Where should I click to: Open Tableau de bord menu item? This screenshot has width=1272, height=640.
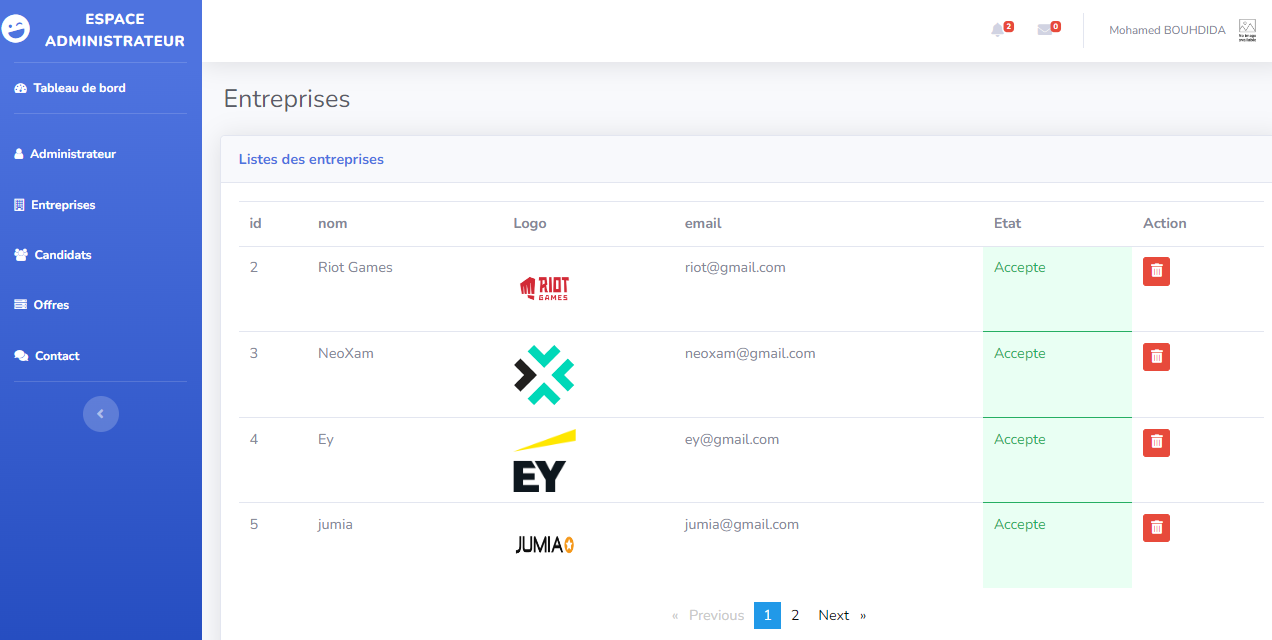(79, 88)
